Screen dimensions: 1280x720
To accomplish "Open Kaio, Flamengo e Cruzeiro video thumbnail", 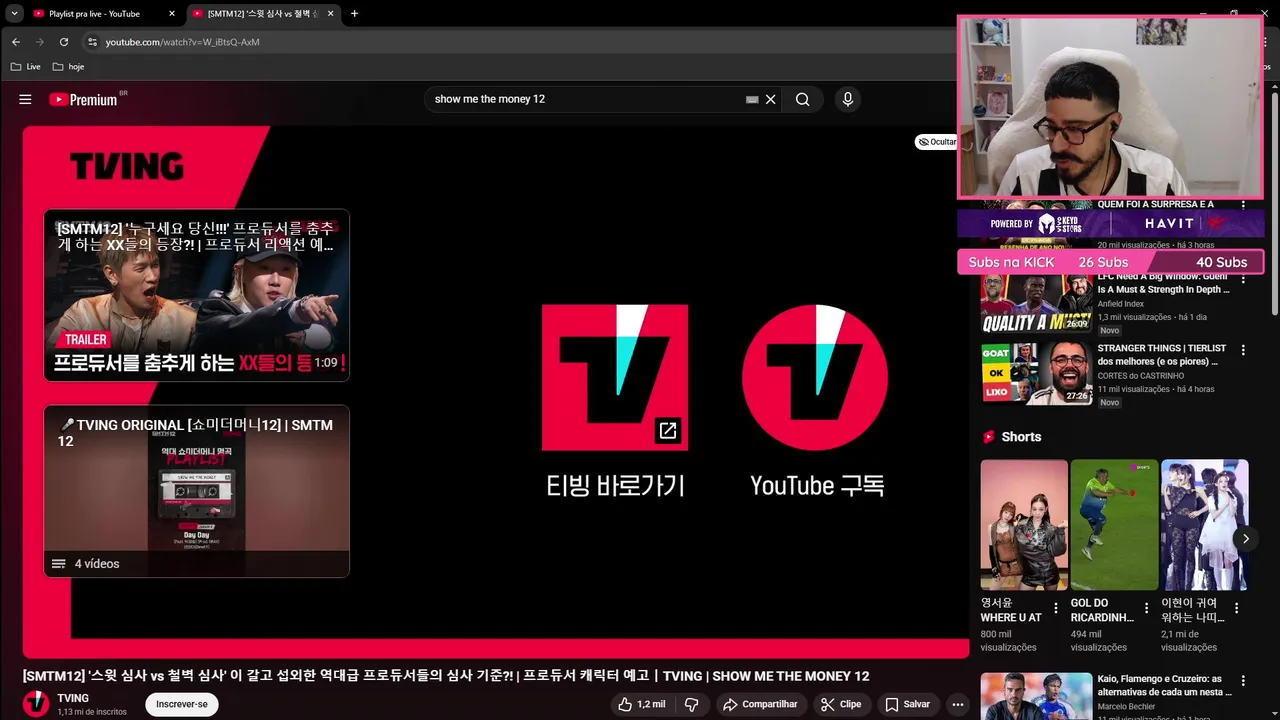I will 1036,696.
